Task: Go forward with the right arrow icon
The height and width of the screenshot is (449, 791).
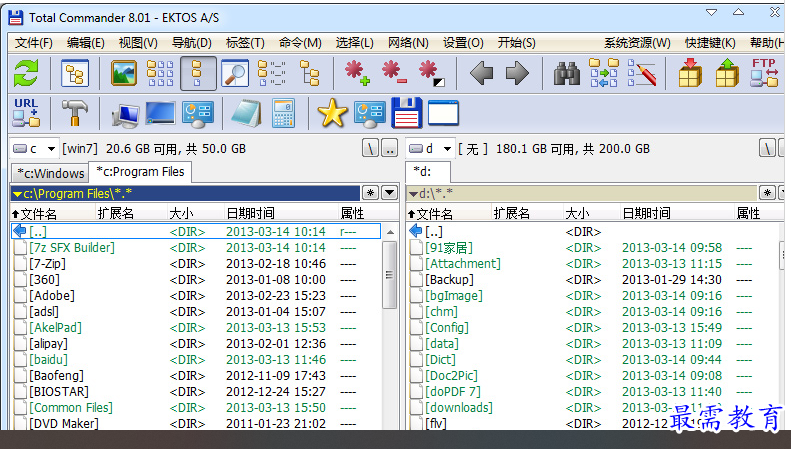Action: coord(517,73)
